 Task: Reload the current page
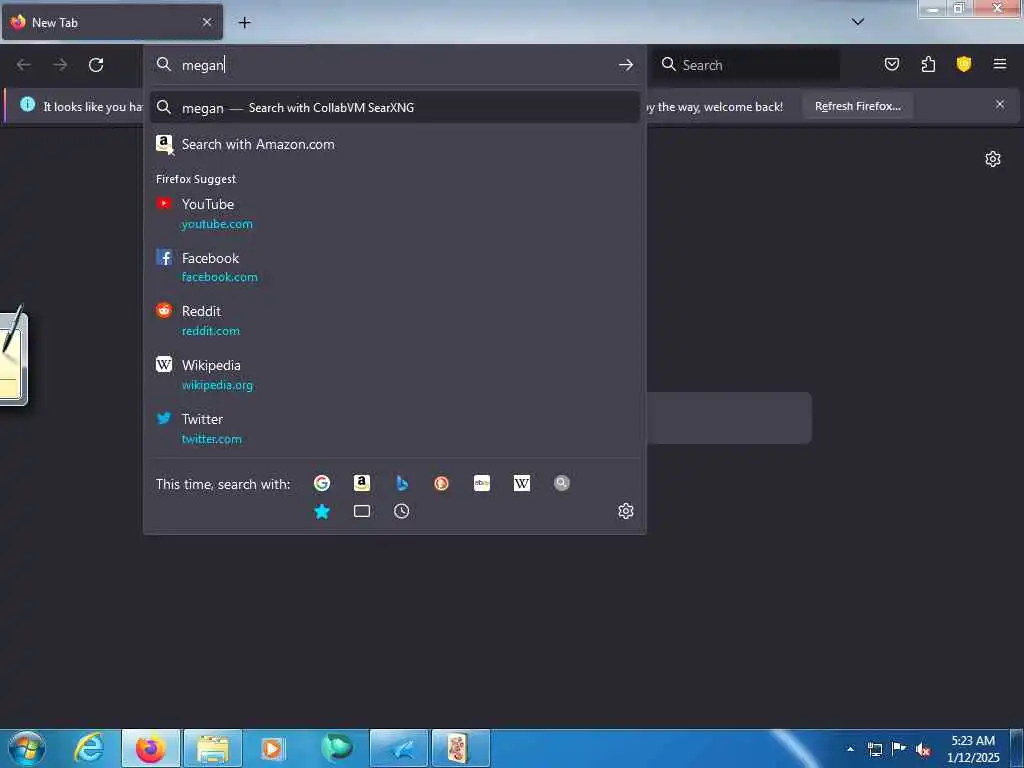point(96,65)
